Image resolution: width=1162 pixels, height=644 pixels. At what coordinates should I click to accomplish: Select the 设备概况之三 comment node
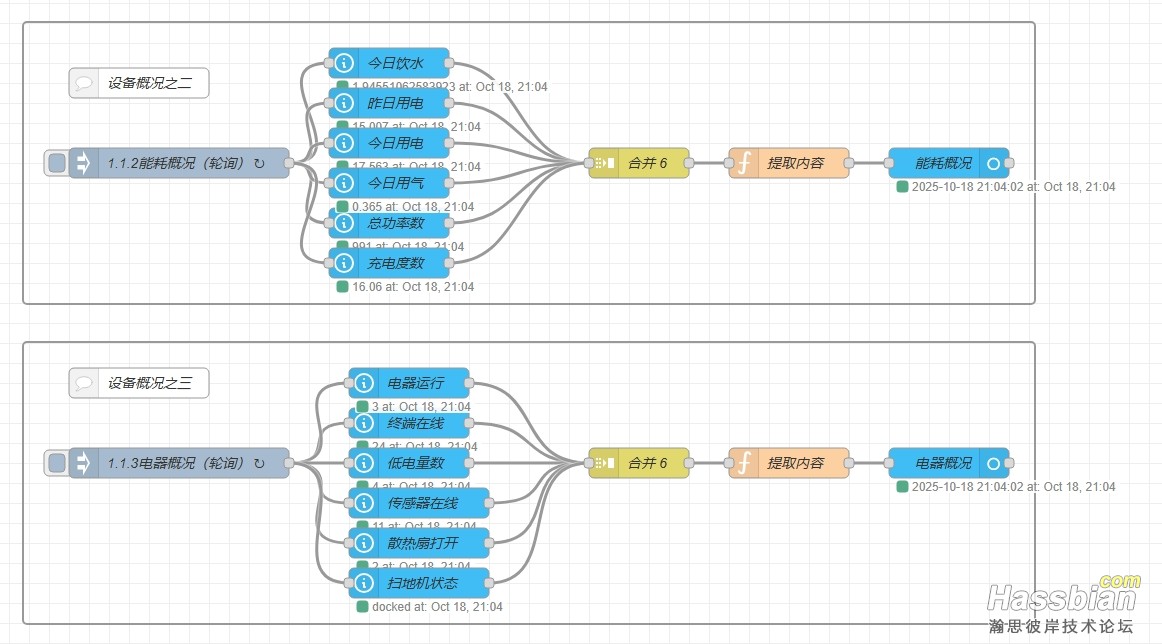point(152,383)
